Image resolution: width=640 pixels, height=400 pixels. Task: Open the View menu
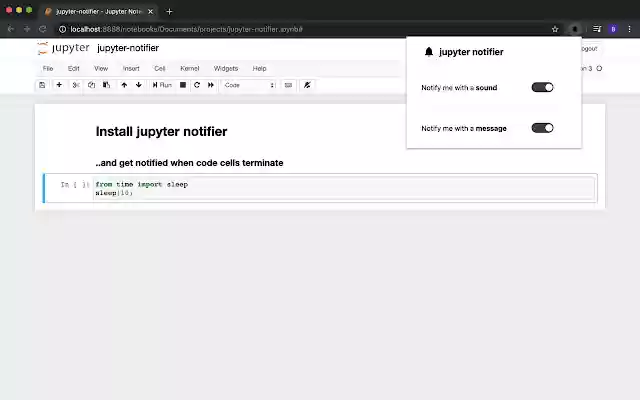coord(101,69)
